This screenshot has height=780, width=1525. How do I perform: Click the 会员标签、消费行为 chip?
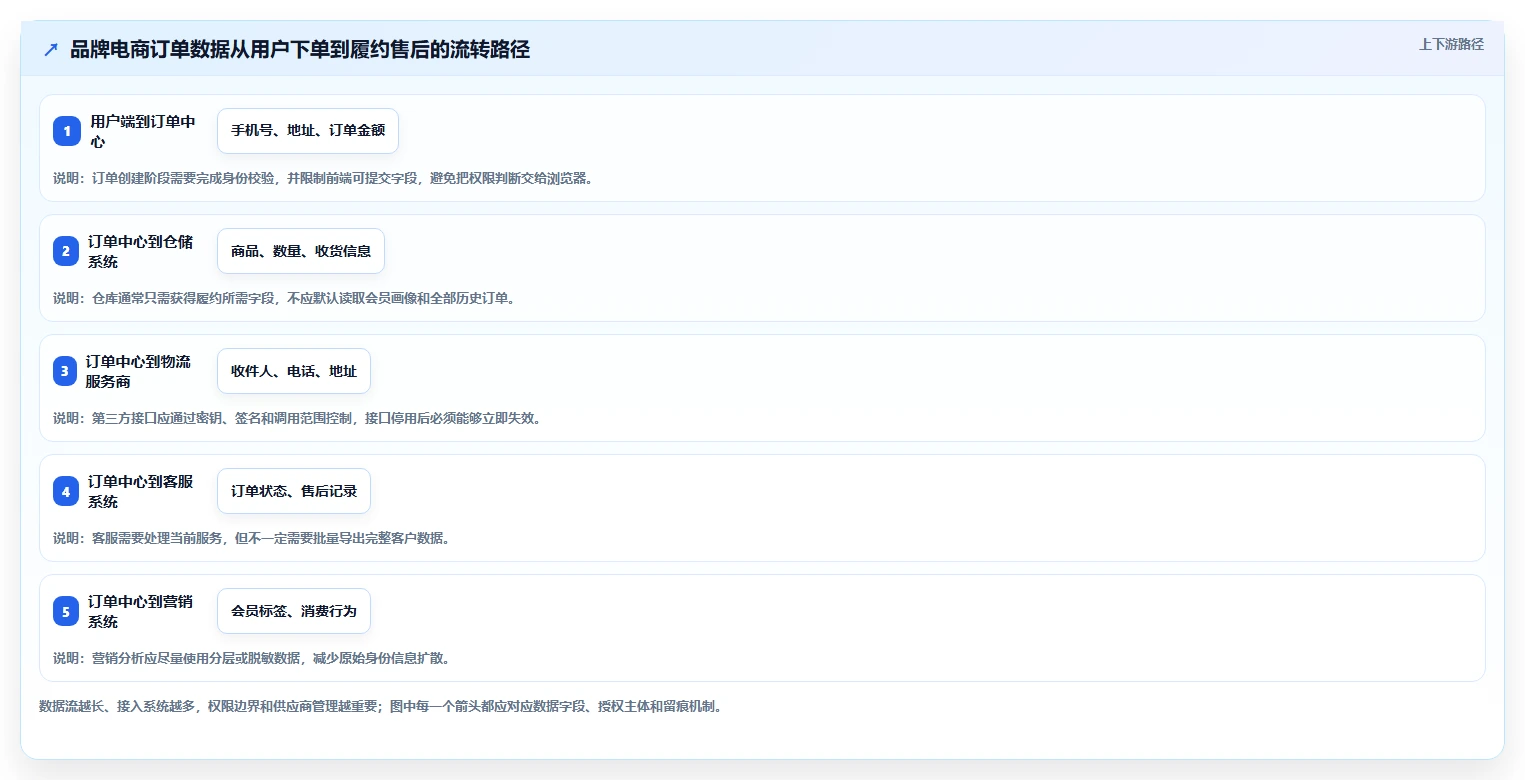point(294,611)
